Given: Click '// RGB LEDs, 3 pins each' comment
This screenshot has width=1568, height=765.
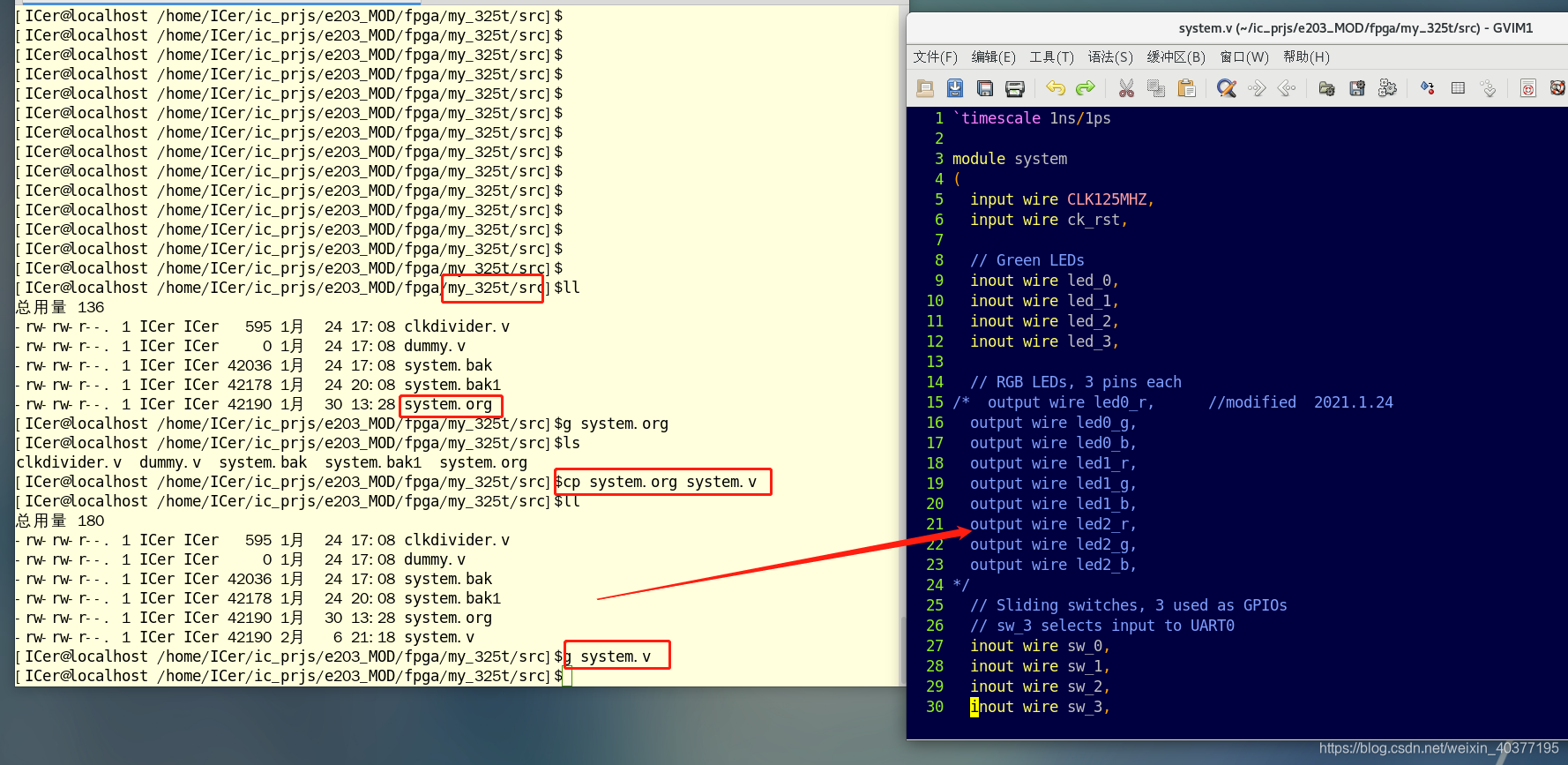Looking at the screenshot, I should click(1076, 382).
